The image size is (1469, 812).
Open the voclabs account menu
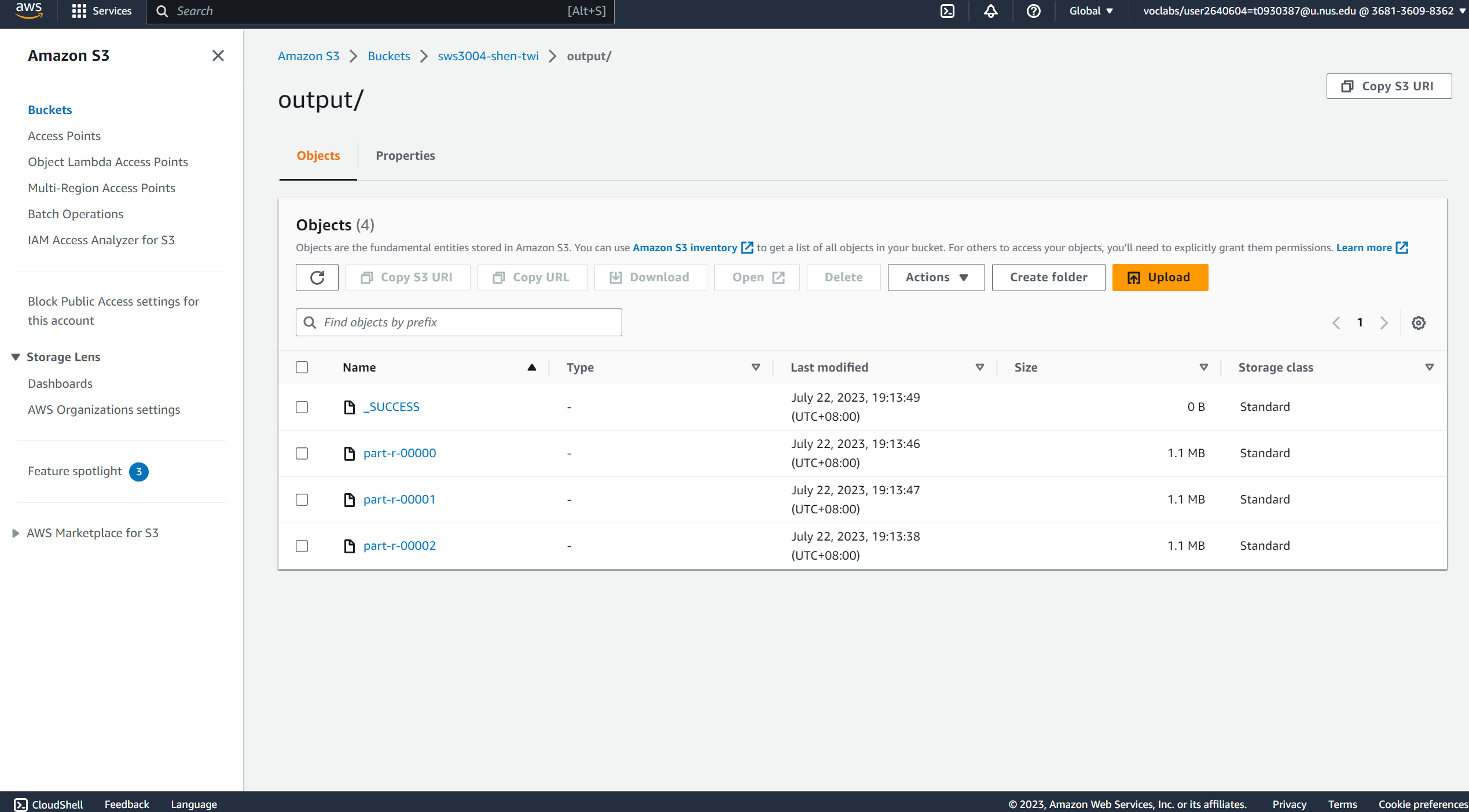tap(1304, 11)
